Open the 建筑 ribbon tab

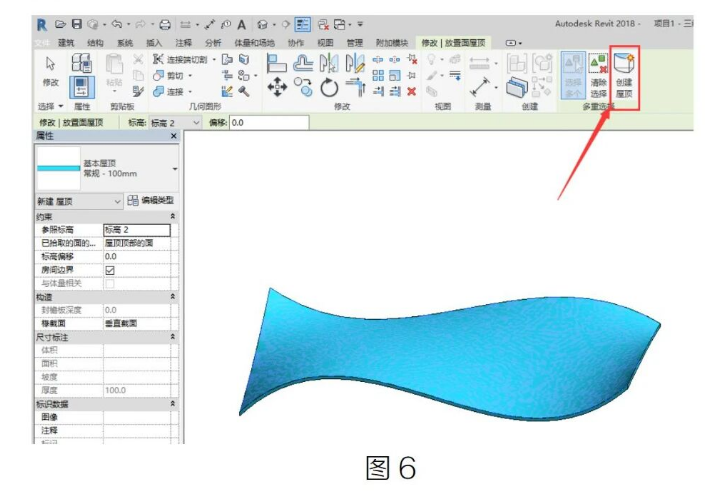[66, 43]
